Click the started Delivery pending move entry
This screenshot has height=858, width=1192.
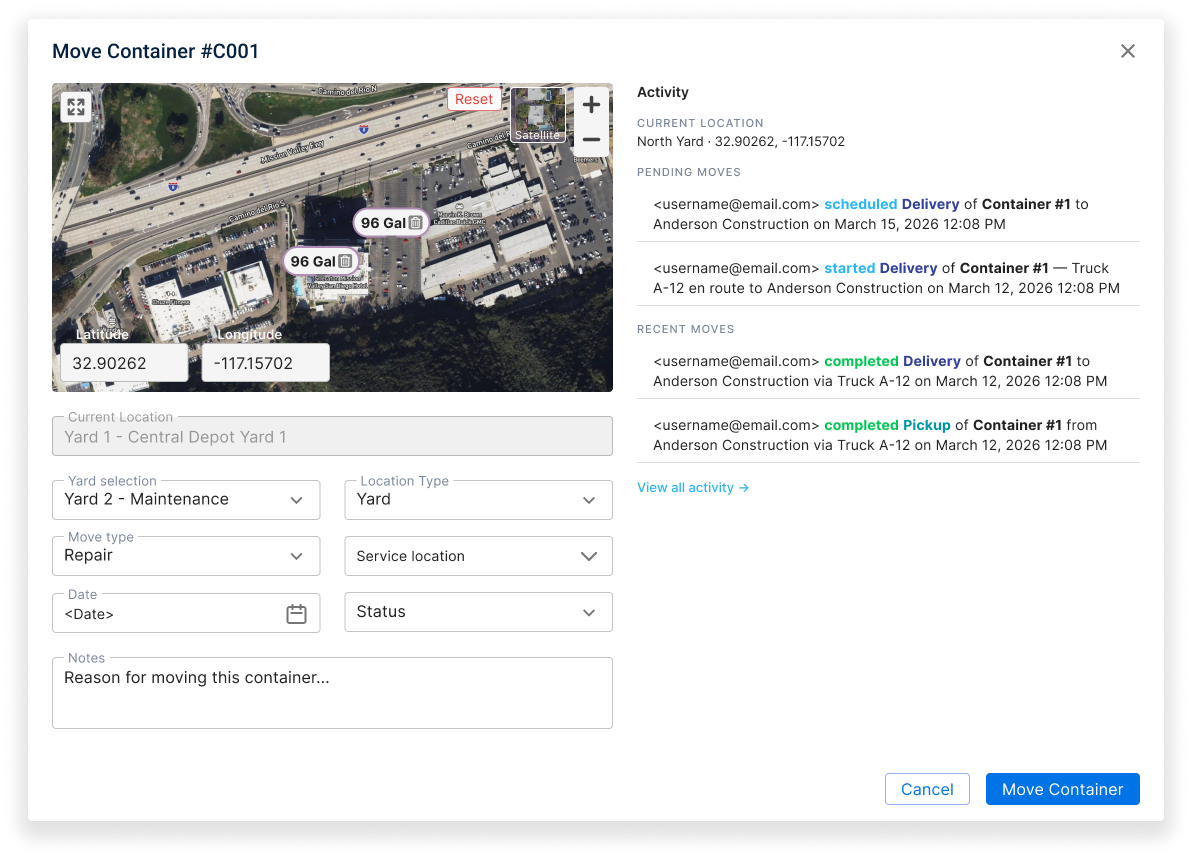coord(888,278)
